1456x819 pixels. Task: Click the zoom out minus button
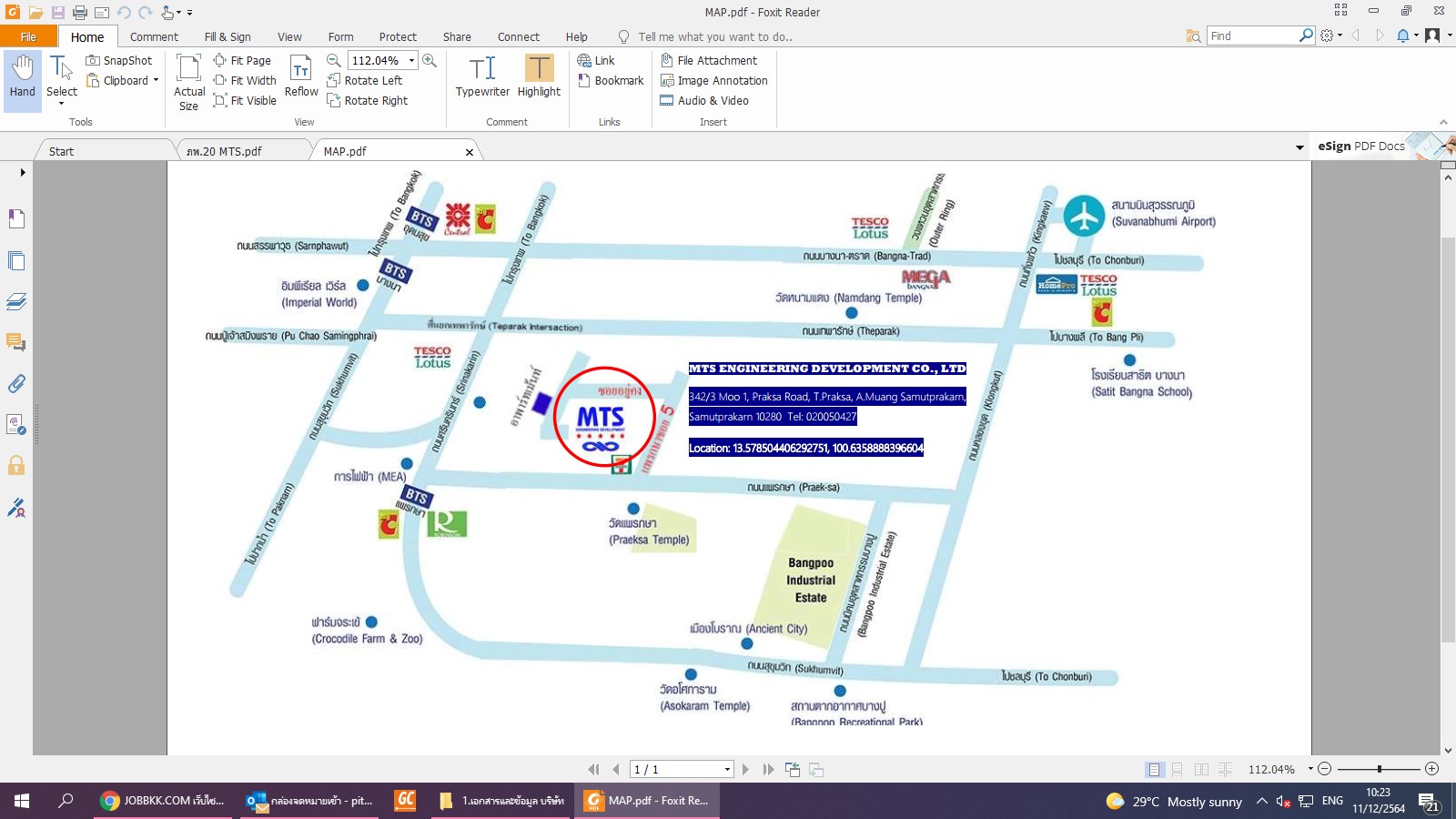click(1325, 769)
